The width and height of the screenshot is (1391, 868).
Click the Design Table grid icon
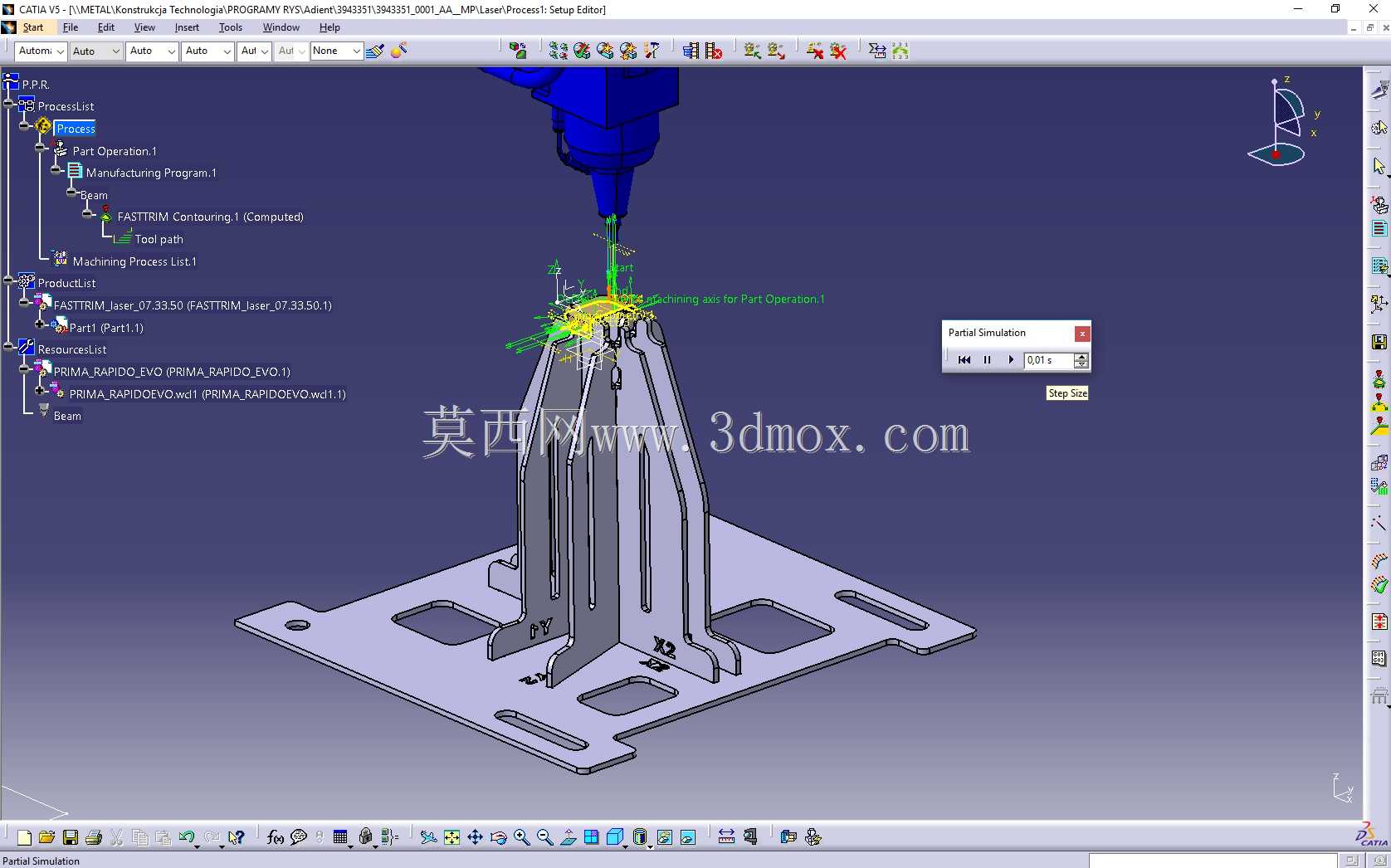[340, 837]
